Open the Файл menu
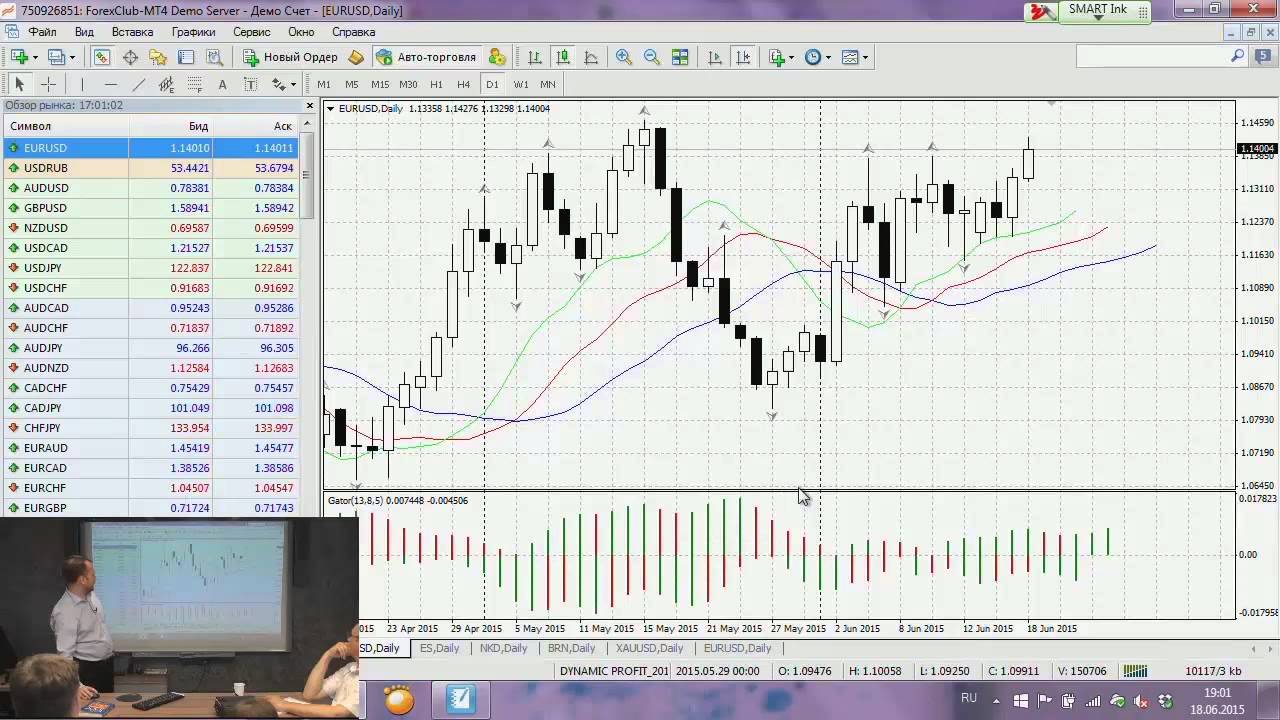This screenshot has height=720, width=1280. 42,32
